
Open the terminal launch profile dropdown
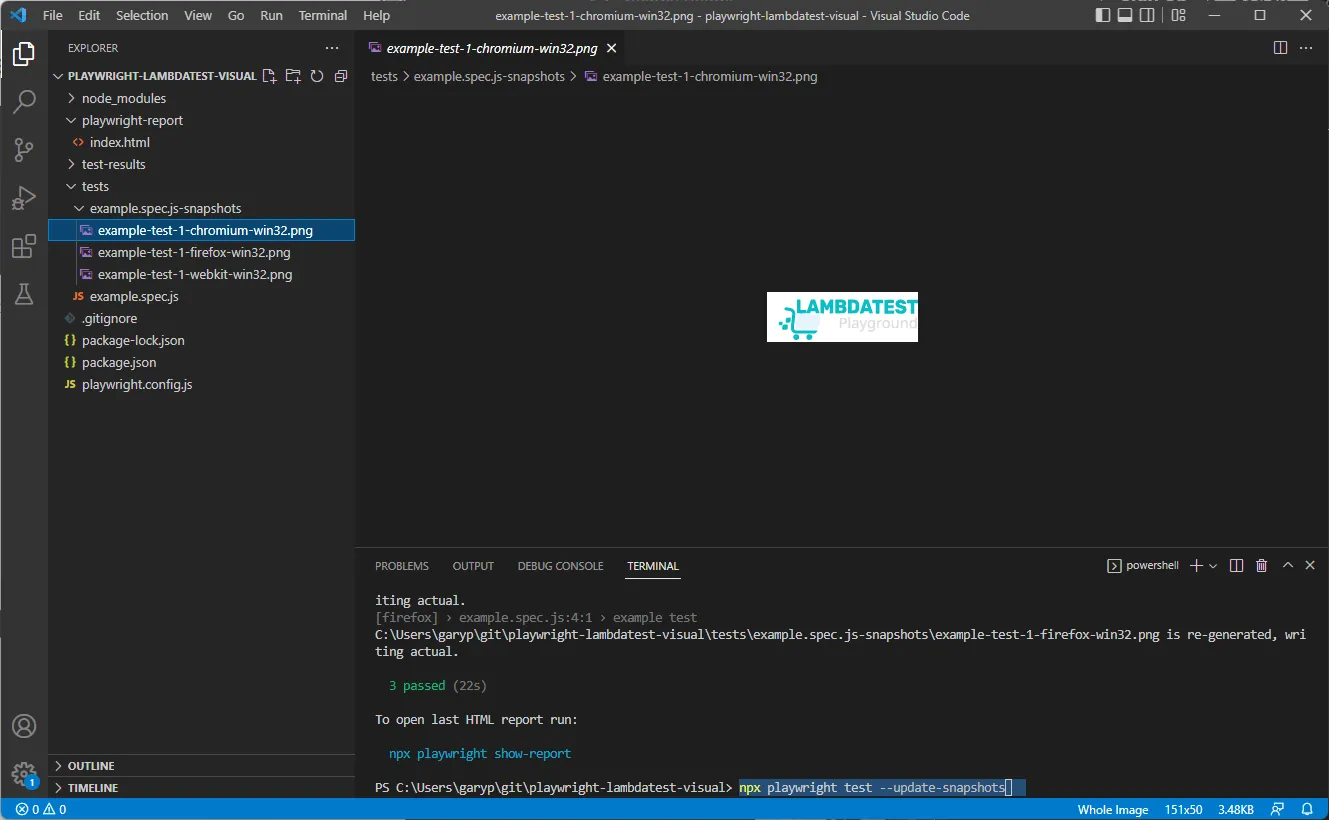pos(1213,566)
